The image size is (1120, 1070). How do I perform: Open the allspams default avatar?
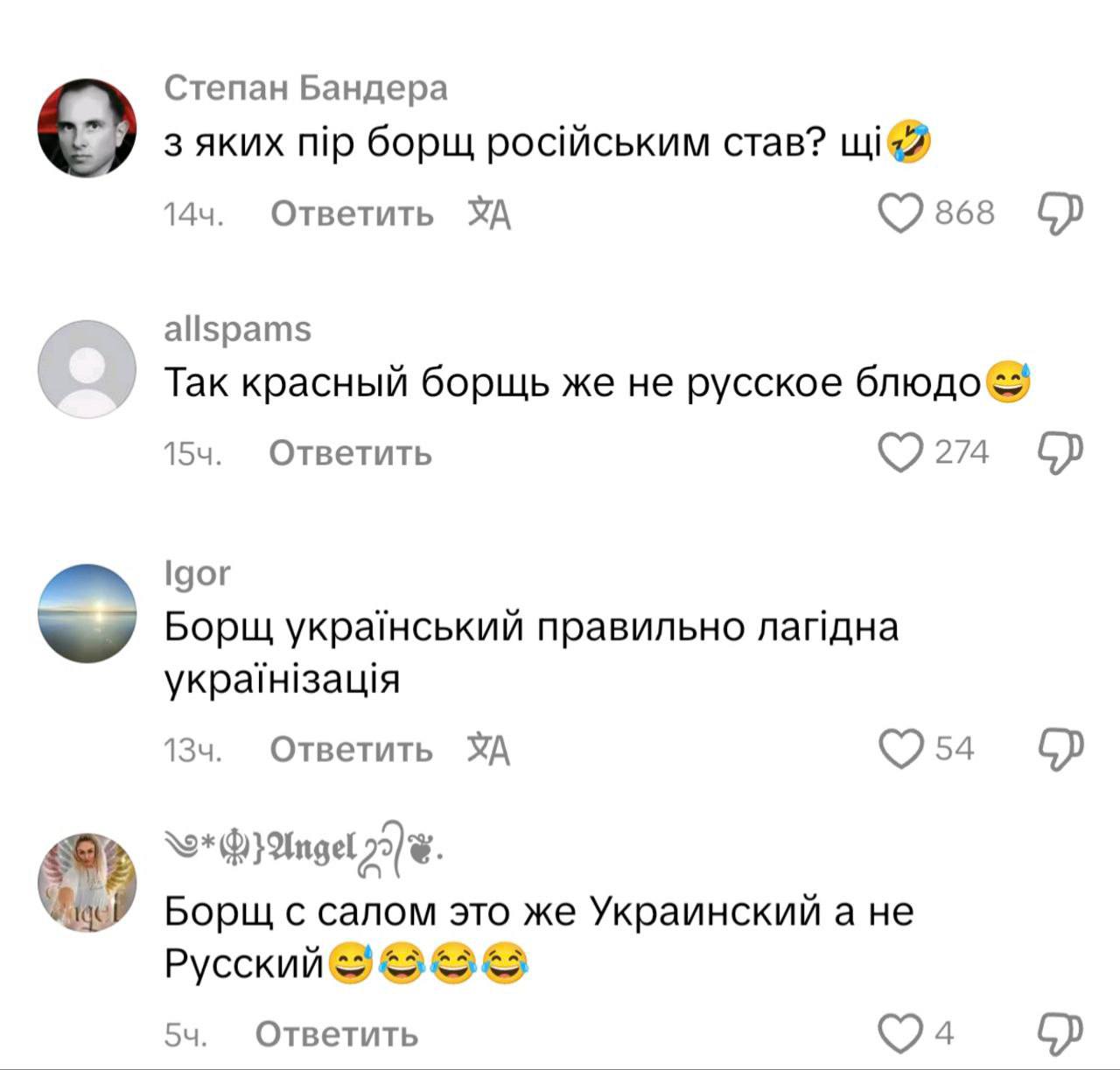pos(87,368)
